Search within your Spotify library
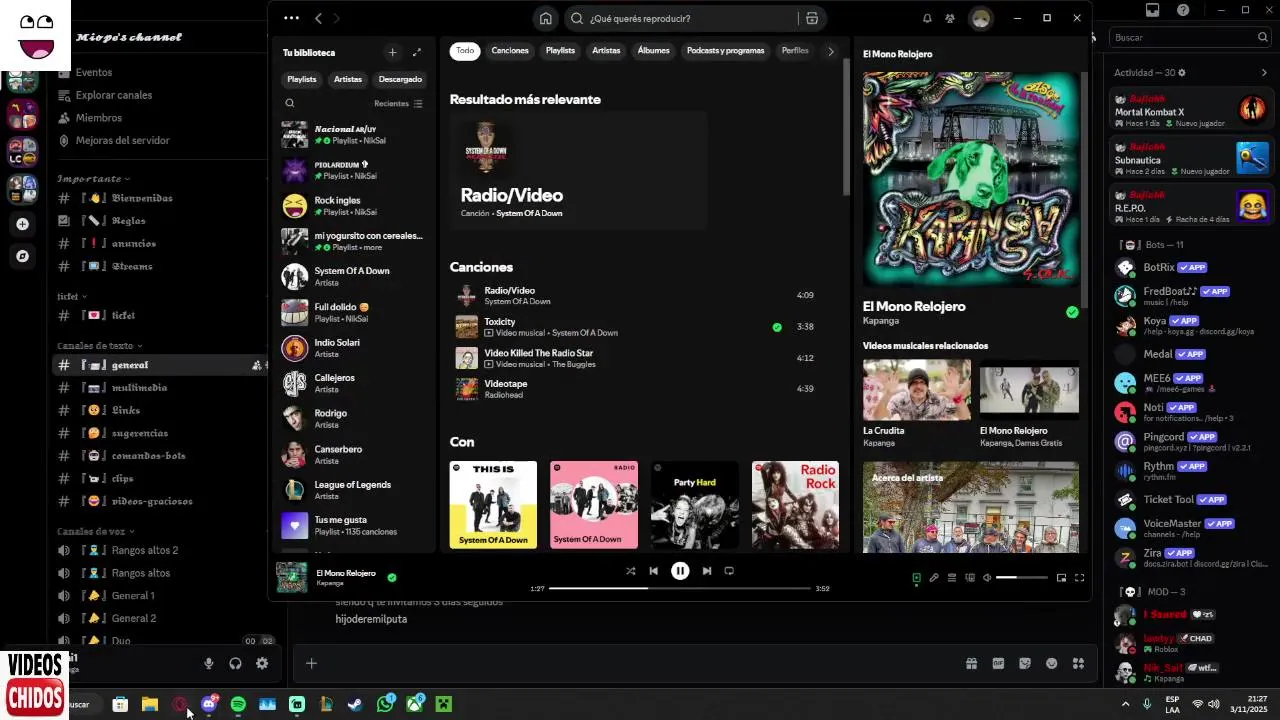The height and width of the screenshot is (720, 1280). click(x=290, y=103)
